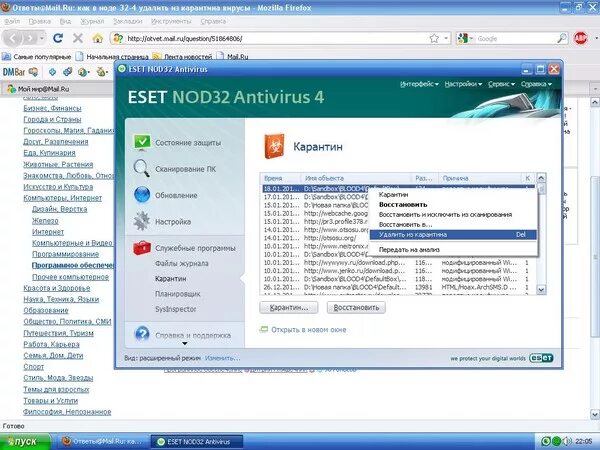This screenshot has width=600, height=450.
Task: Click the open in new window icon
Action: coord(264,329)
